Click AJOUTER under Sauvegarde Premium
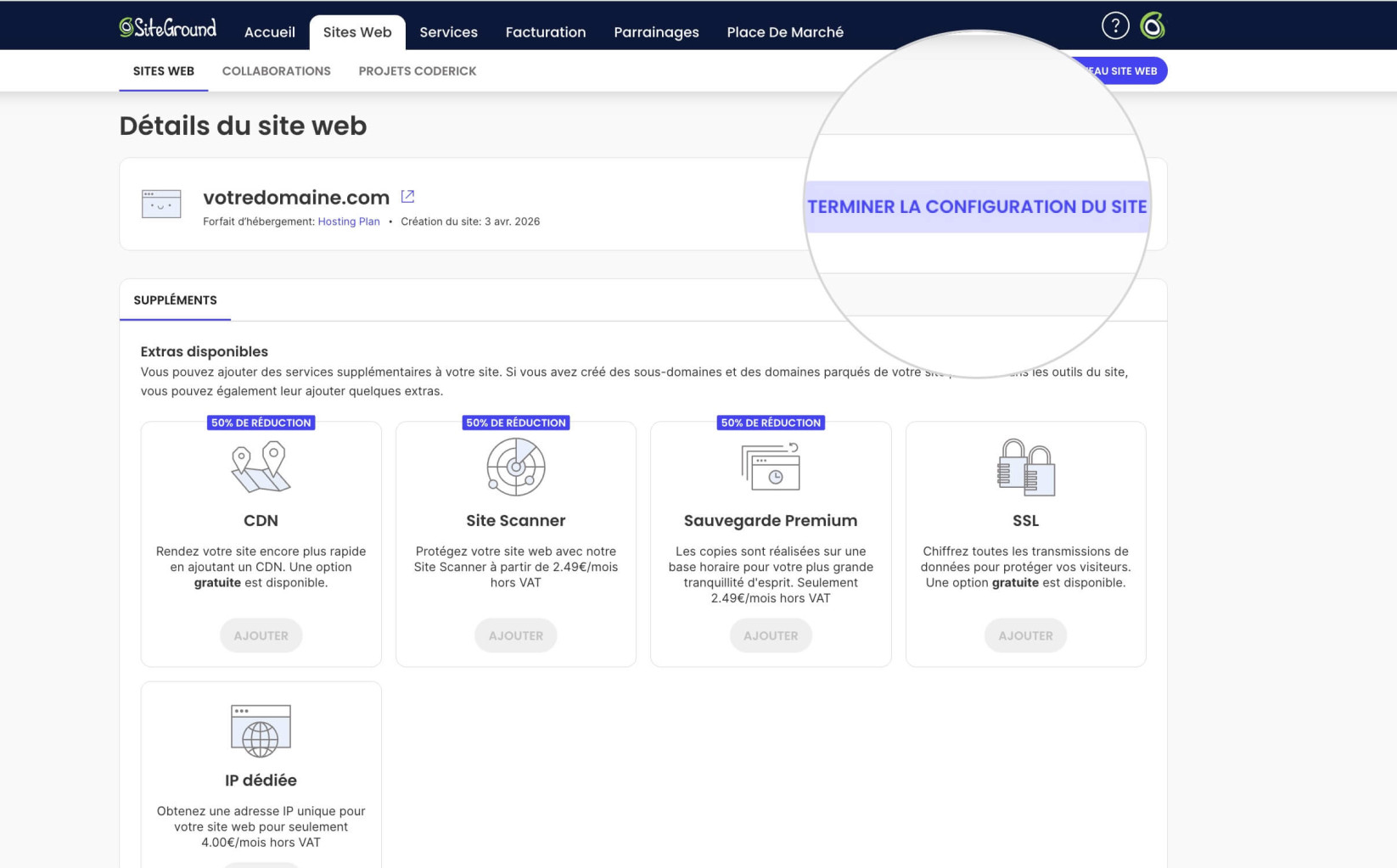Viewport: 1397px width, 868px height. (771, 636)
